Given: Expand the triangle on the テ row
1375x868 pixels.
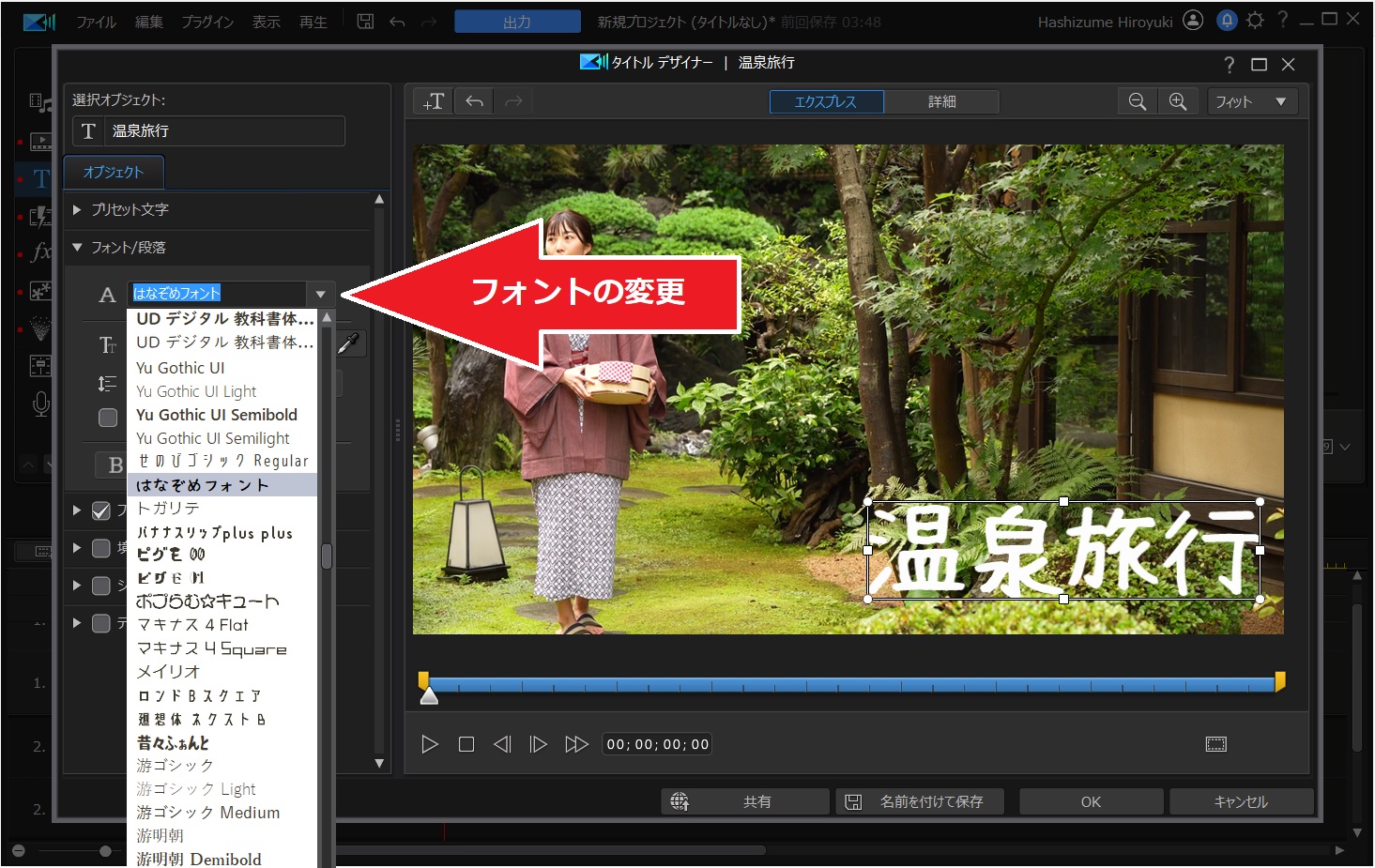Looking at the screenshot, I should pyautogui.click(x=77, y=623).
